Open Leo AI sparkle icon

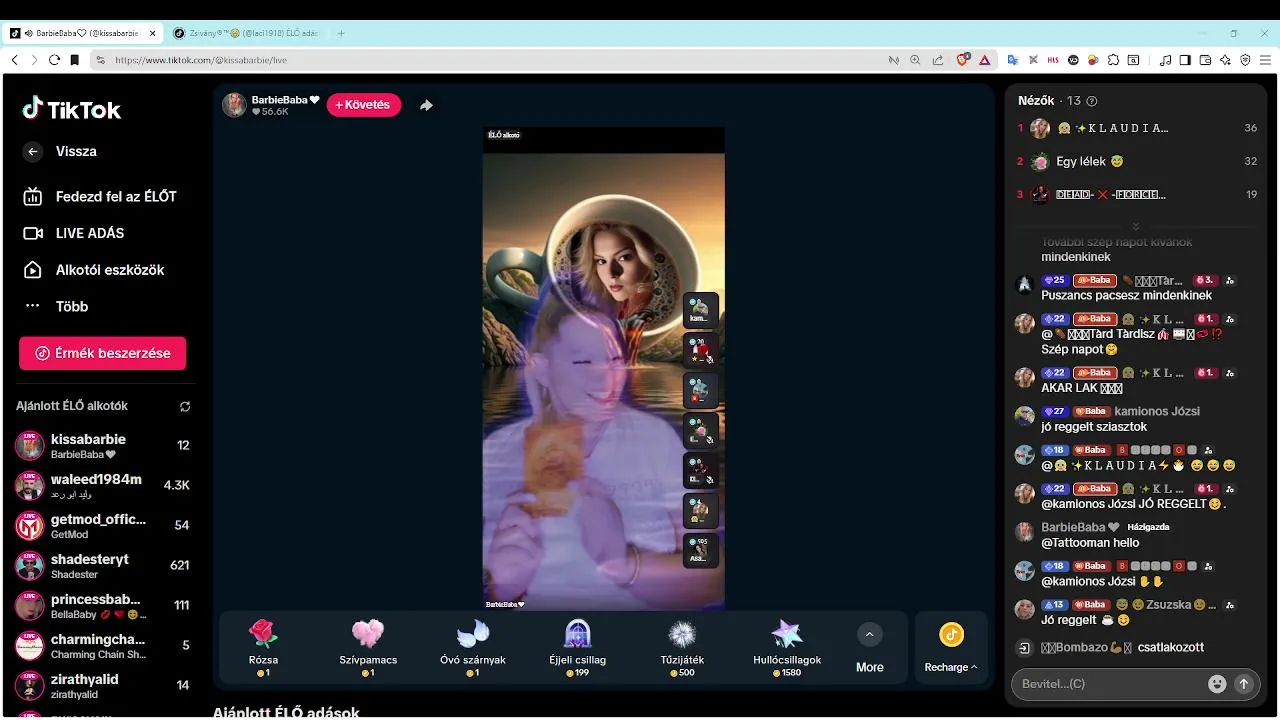point(1225,60)
